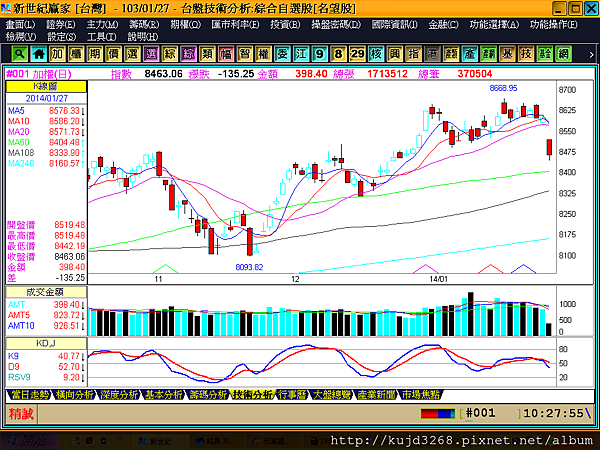Open the 加 weighted index toolbar icon
This screenshot has width=600, height=450.
[x=57, y=54]
